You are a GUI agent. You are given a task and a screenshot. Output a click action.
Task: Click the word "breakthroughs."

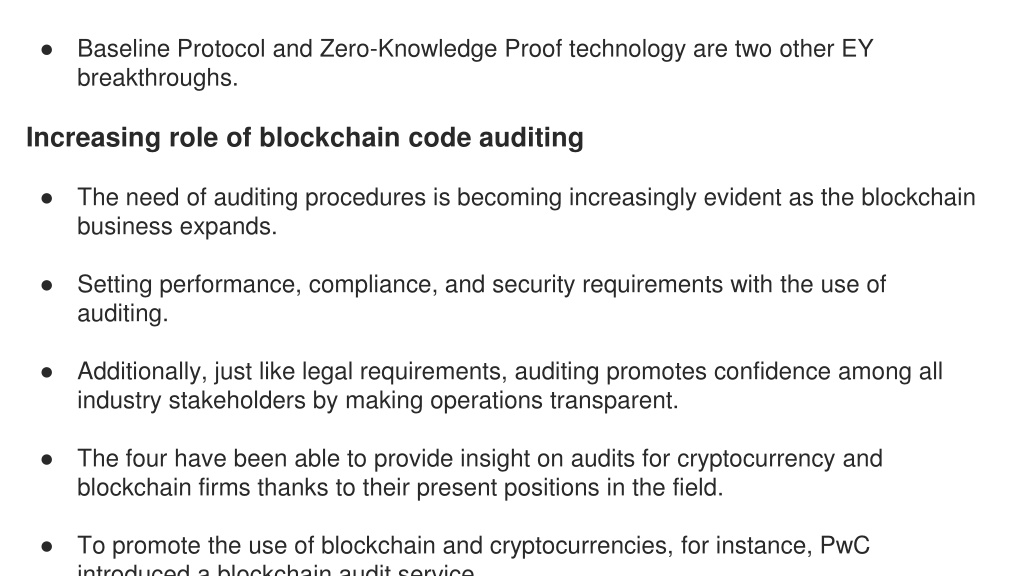[157, 78]
